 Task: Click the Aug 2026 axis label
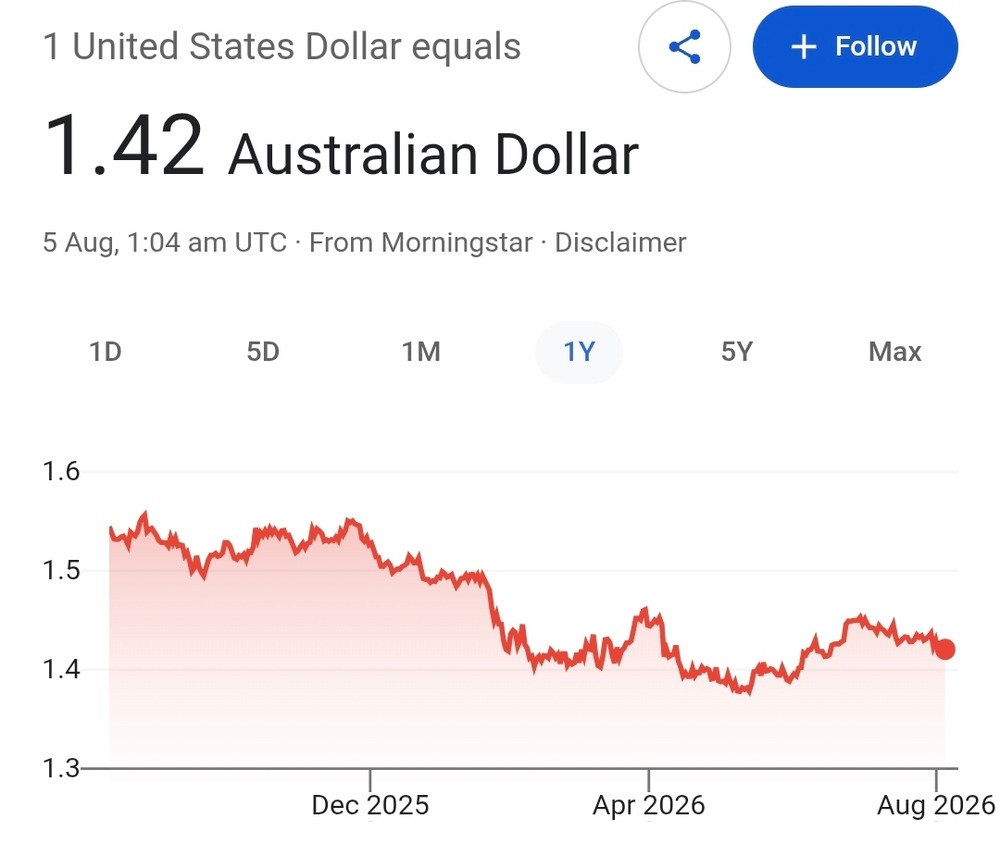coord(936,805)
